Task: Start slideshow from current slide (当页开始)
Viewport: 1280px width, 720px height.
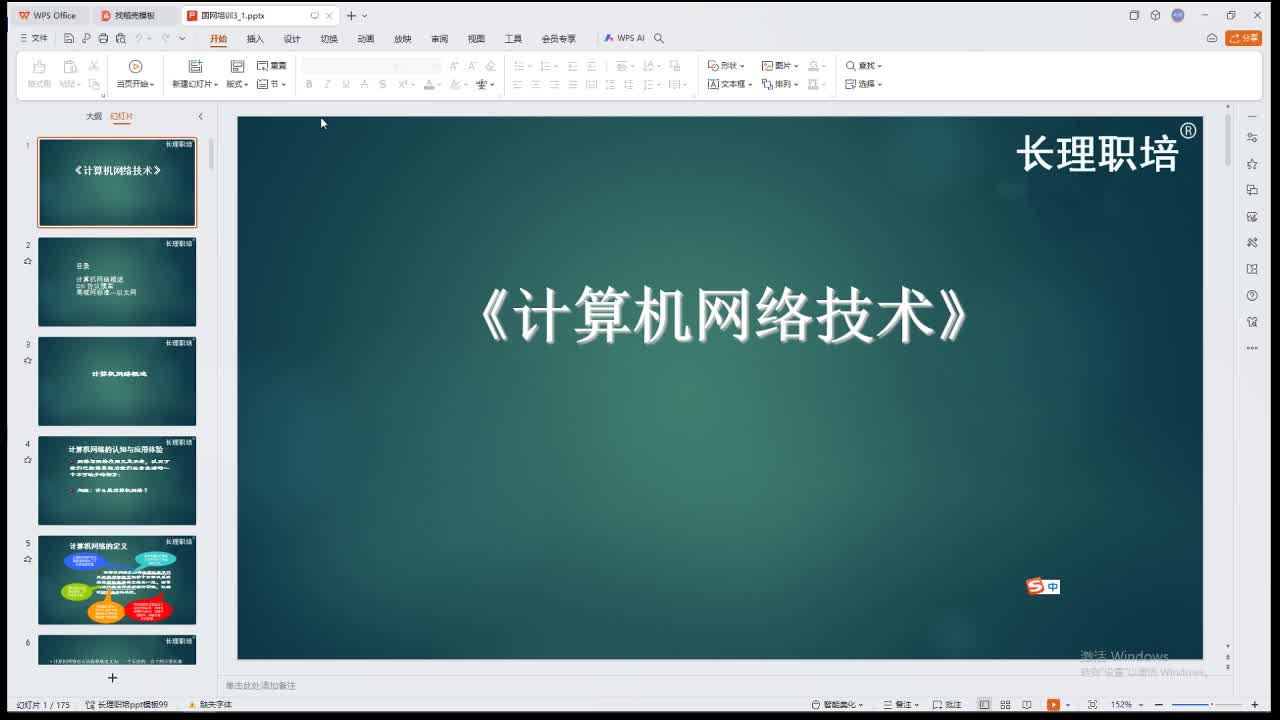Action: 135,74
